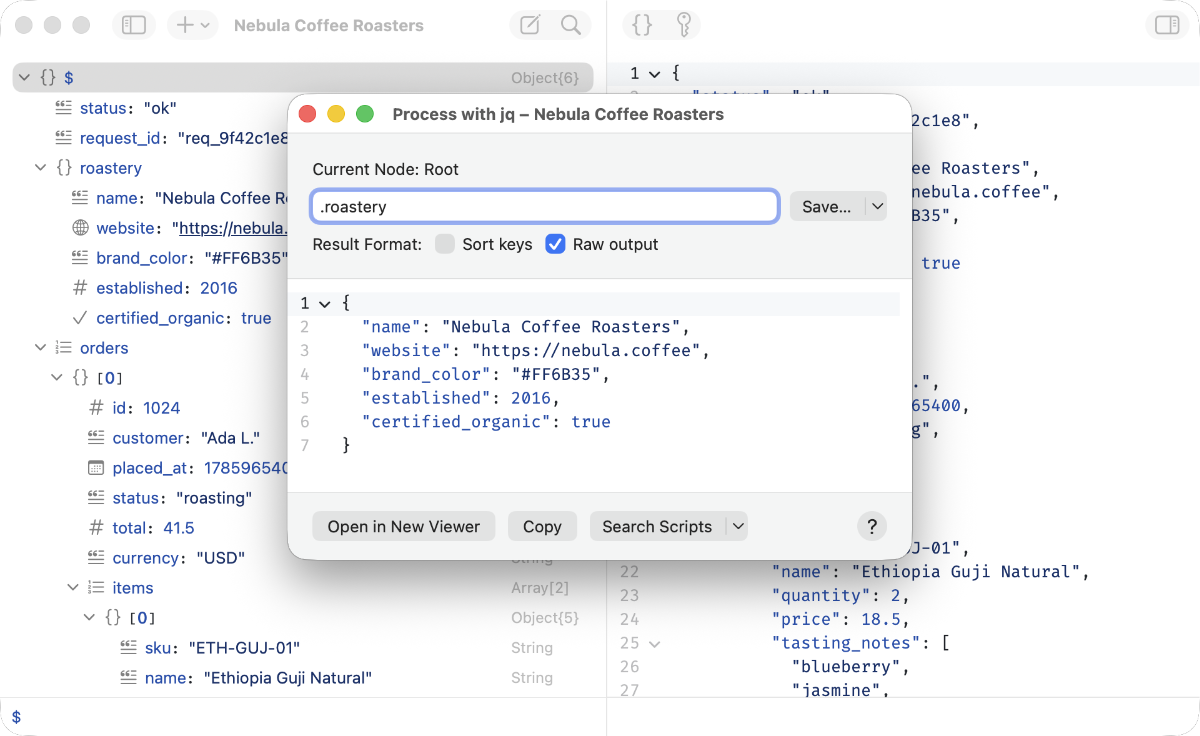
Task: Click the string icon beside status "roasting"
Action: point(96,498)
